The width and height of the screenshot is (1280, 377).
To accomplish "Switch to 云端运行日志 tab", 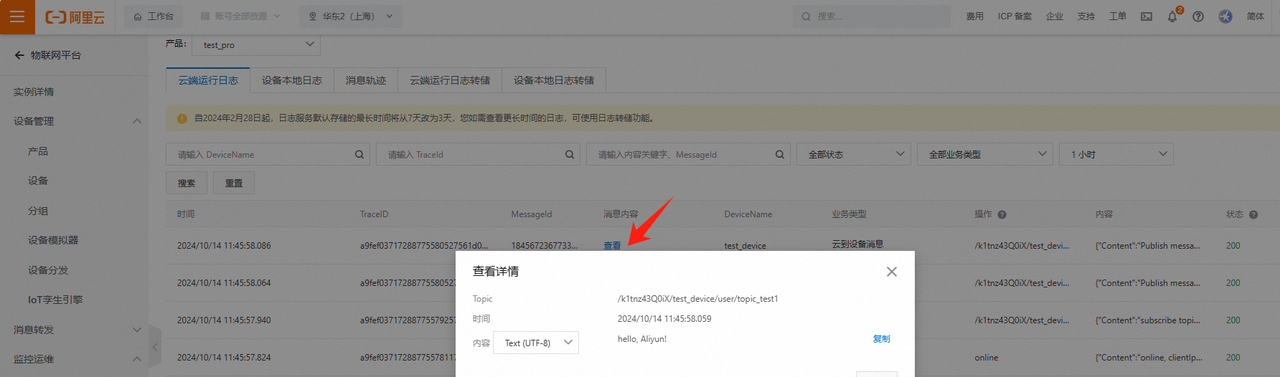I will click(208, 81).
